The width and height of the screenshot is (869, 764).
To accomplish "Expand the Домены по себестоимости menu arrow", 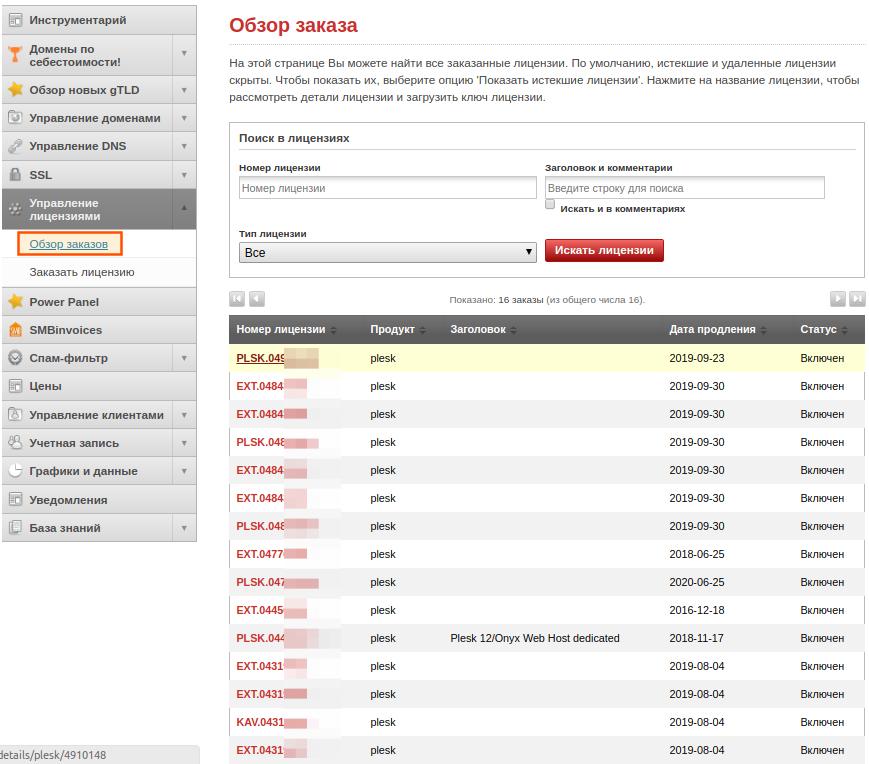I will click(184, 54).
